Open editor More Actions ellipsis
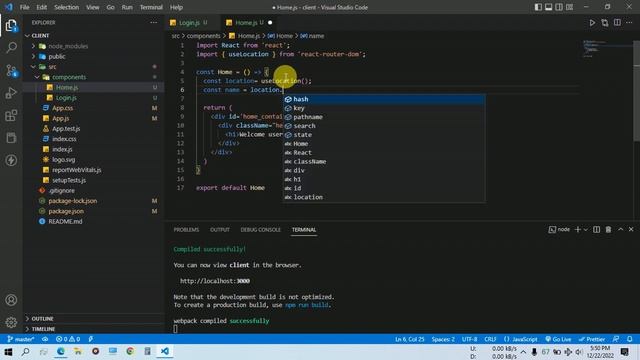 click(x=629, y=23)
